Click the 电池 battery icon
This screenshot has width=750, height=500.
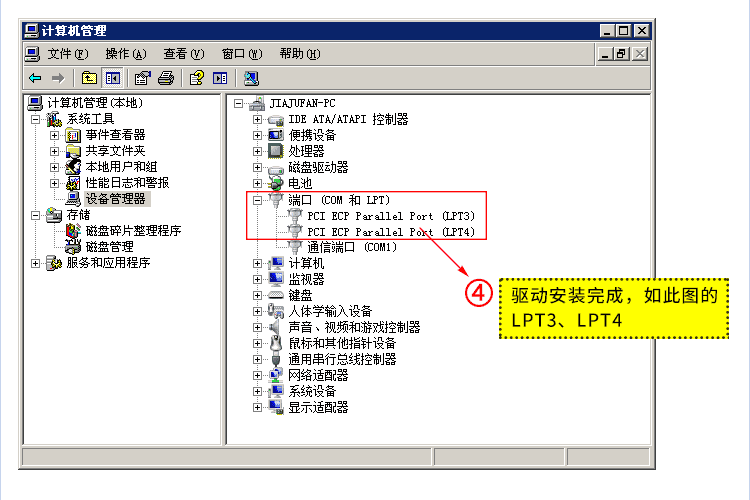(x=276, y=183)
